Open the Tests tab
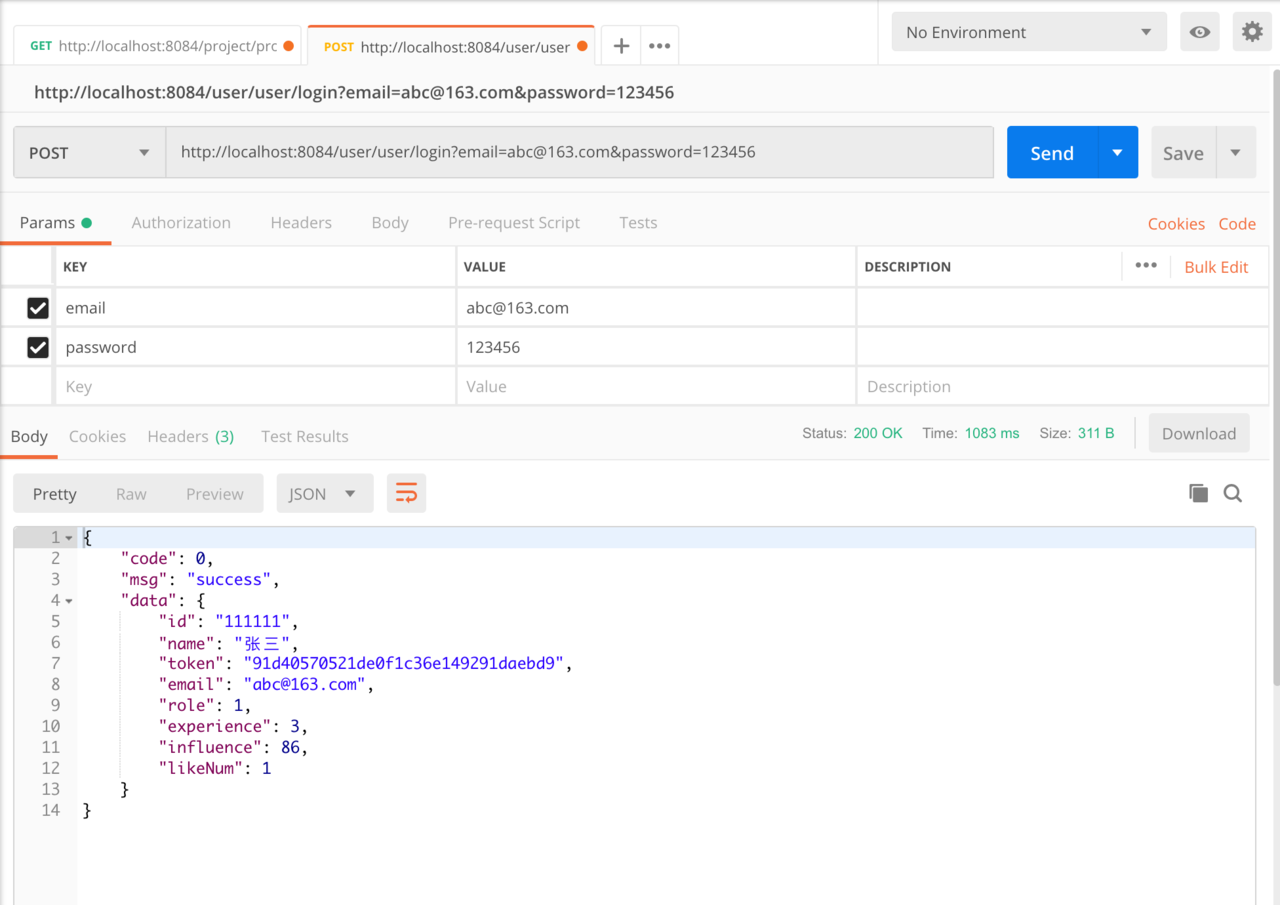This screenshot has width=1280, height=905. 638,222
